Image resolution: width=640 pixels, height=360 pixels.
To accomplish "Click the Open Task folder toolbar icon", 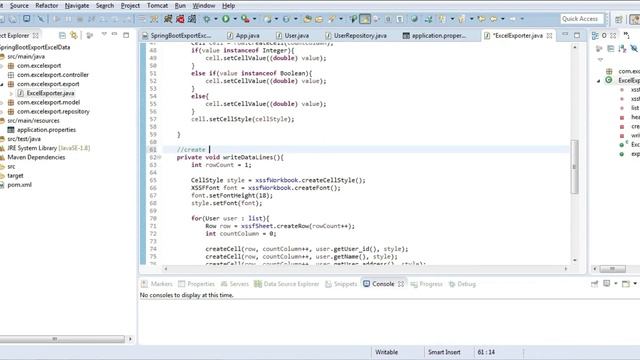I will point(319,19).
